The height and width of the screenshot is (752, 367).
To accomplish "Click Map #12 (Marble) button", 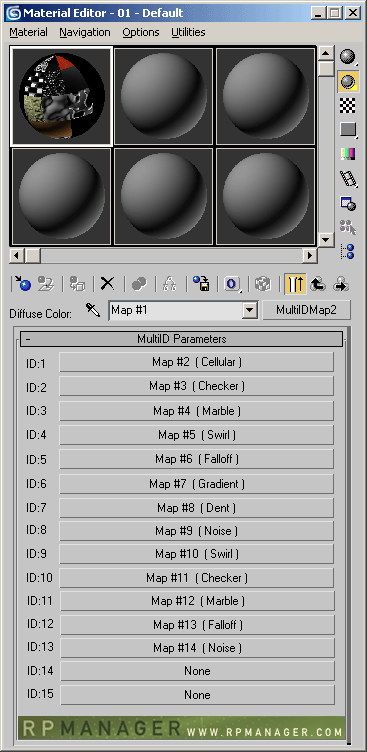I will [x=197, y=601].
